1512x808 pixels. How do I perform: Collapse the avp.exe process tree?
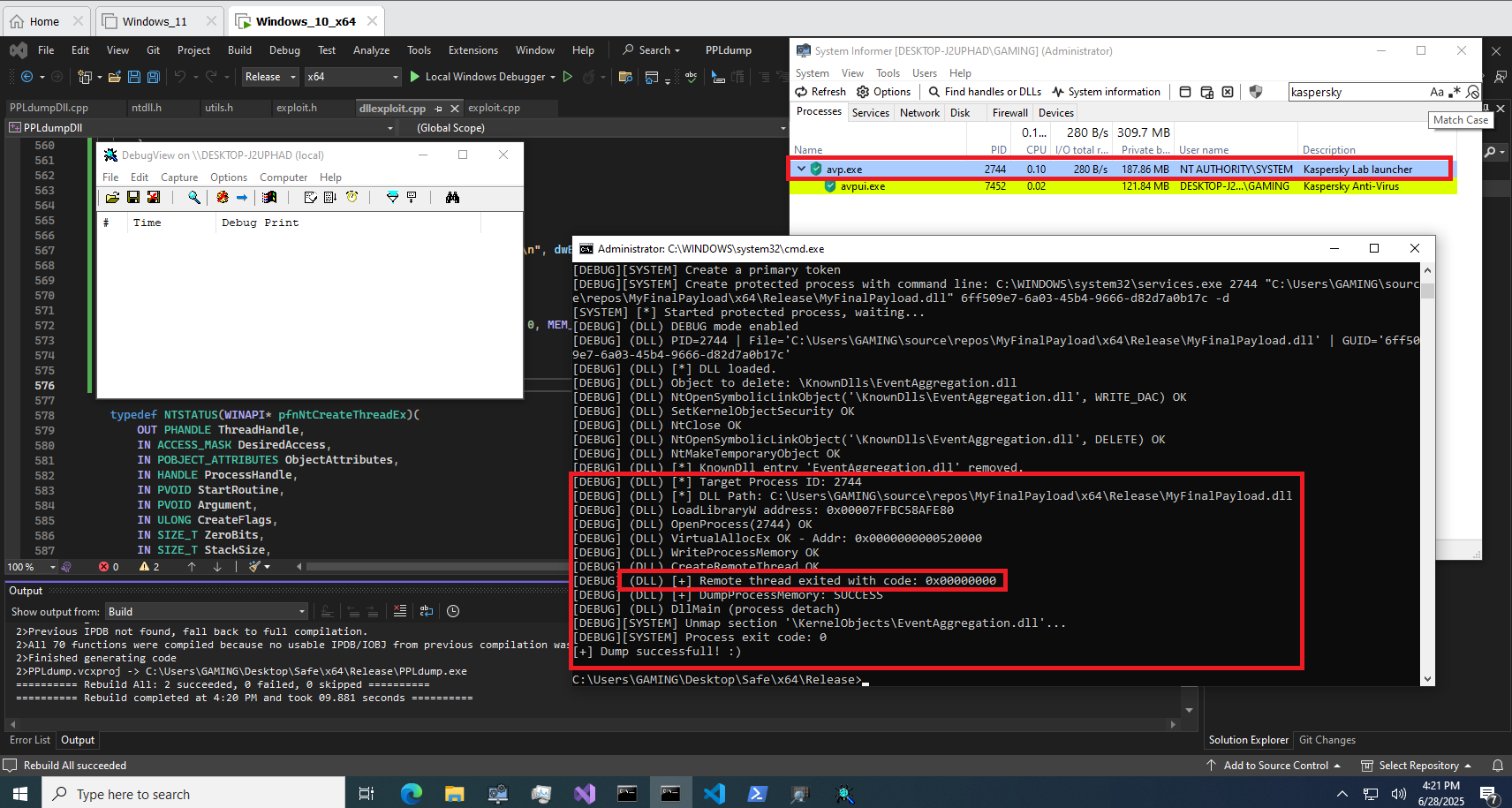click(x=801, y=169)
